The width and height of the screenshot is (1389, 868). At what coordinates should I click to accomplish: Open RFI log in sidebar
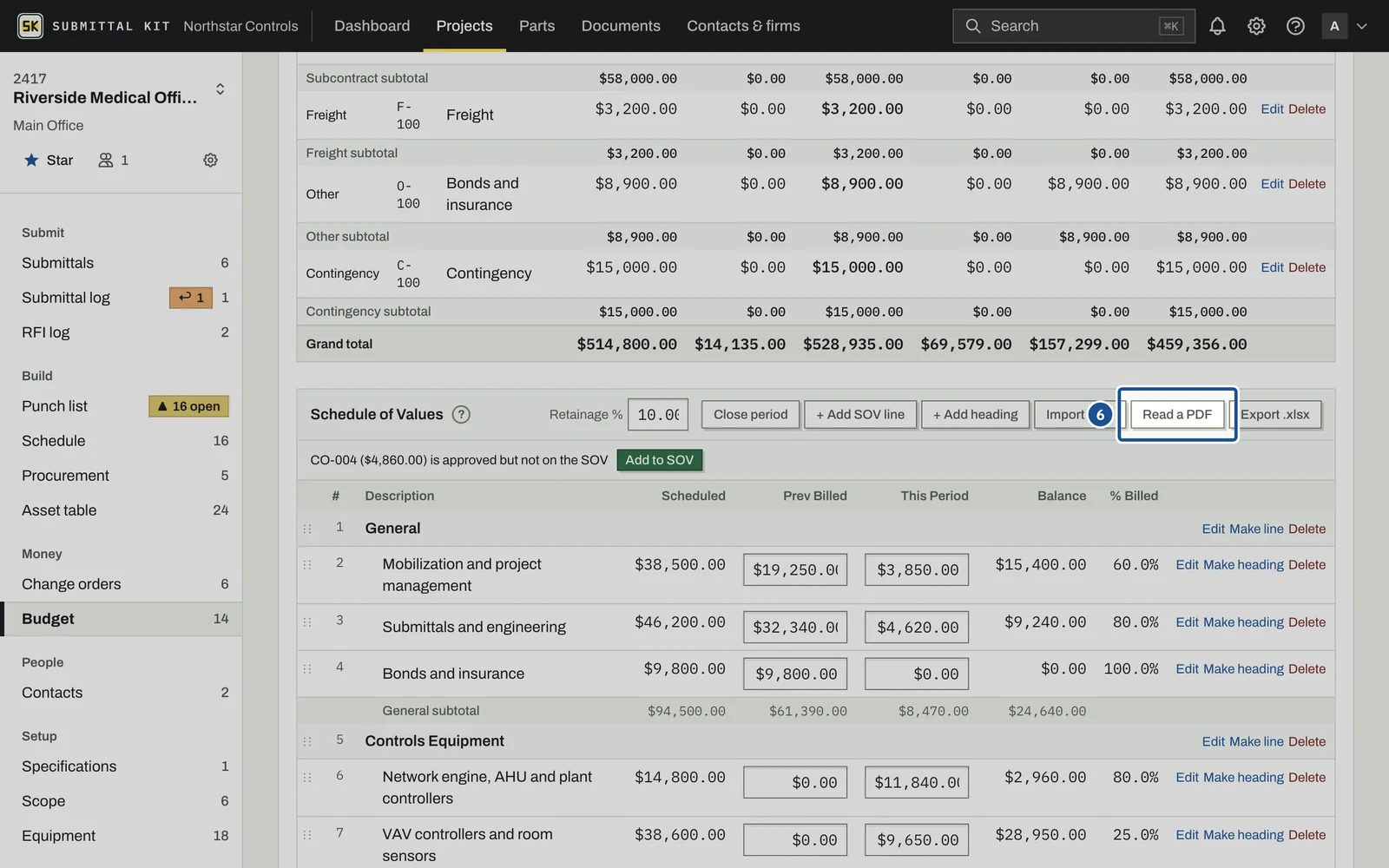(122, 332)
